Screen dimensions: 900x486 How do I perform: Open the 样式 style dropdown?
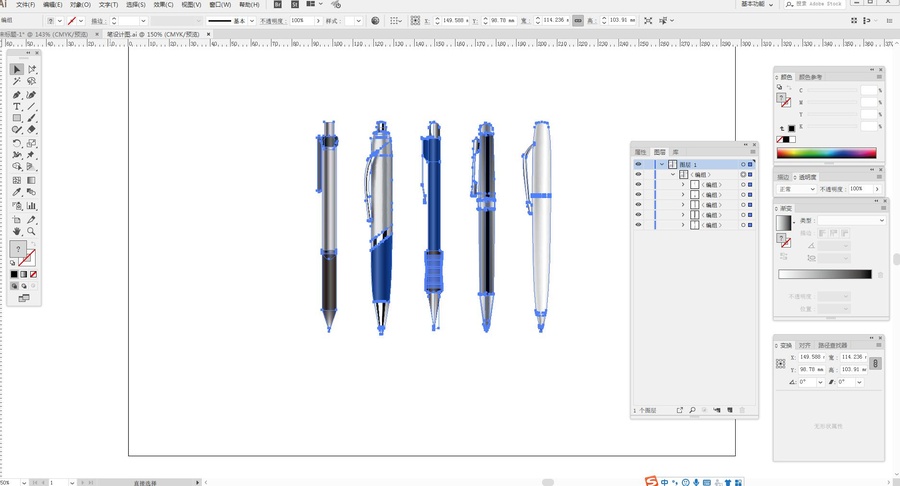coord(358,21)
